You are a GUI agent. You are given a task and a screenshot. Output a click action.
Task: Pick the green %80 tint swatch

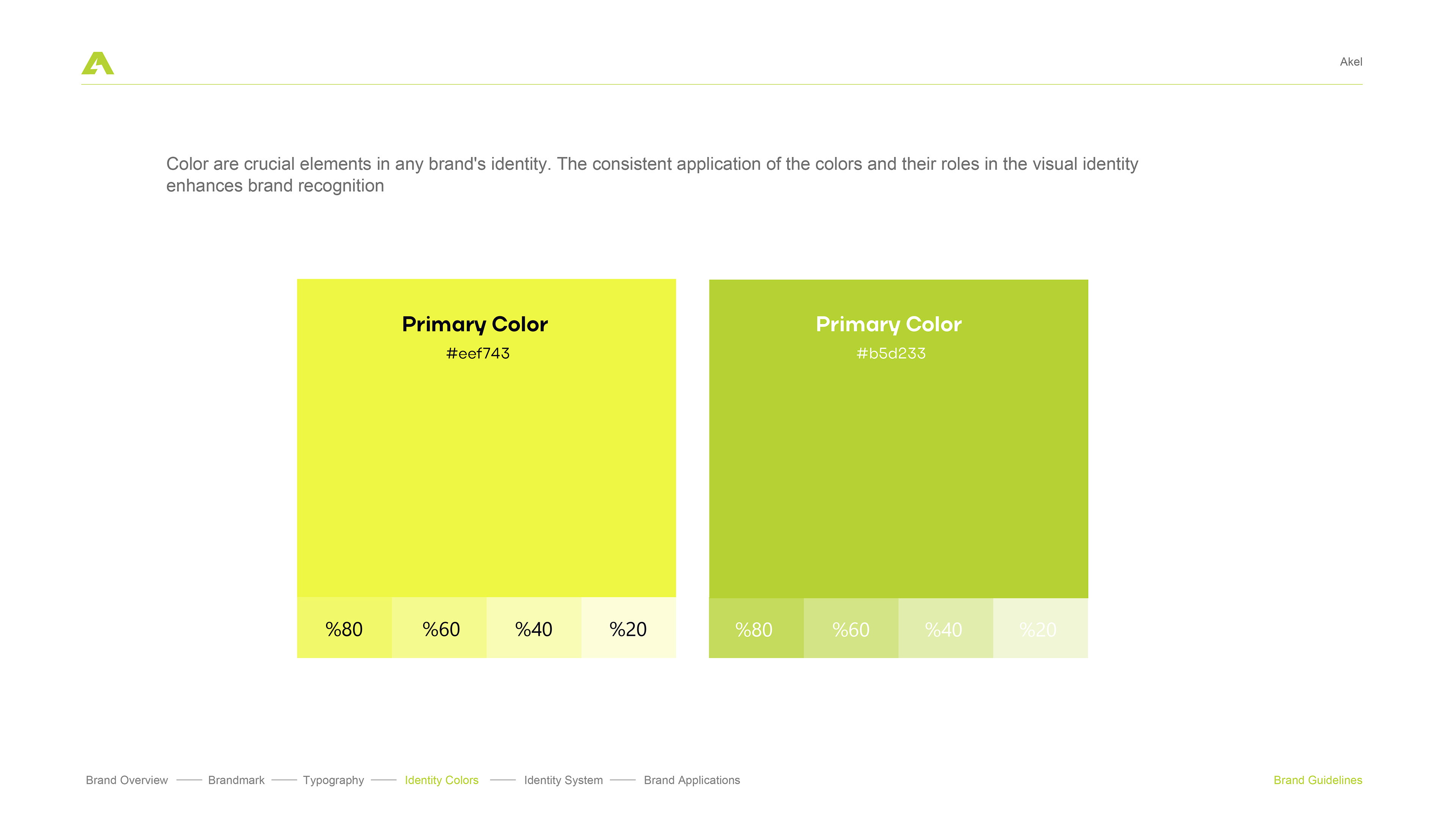[x=756, y=628]
